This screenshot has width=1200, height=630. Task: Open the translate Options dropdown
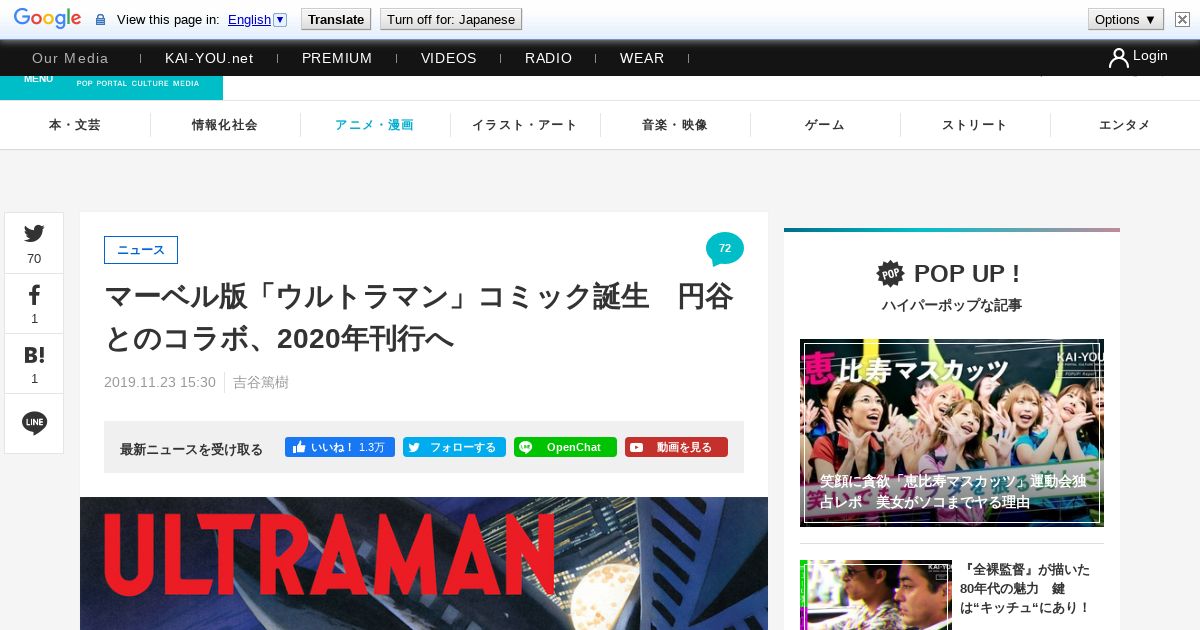(1126, 19)
